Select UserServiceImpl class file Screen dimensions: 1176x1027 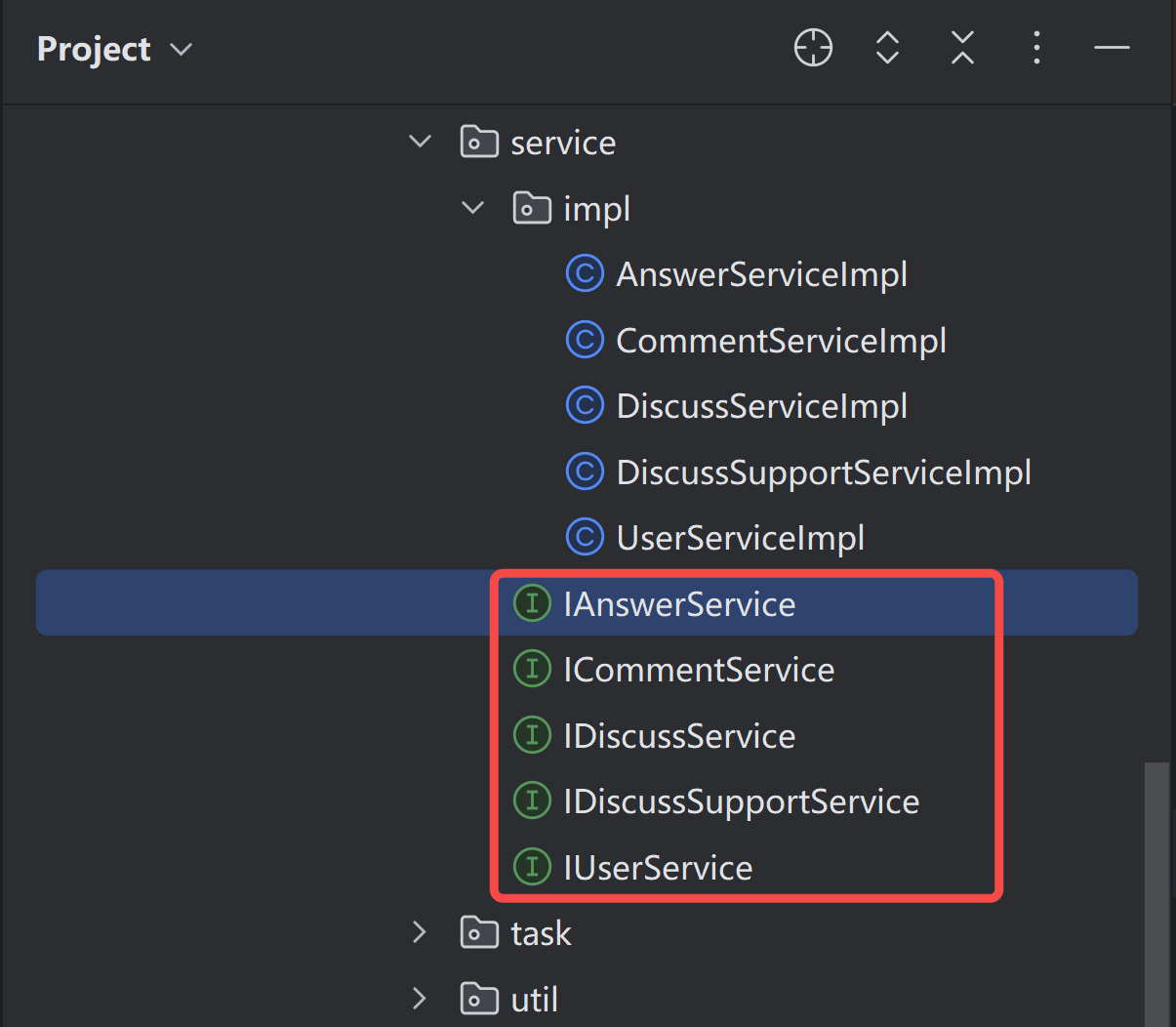[x=740, y=538]
